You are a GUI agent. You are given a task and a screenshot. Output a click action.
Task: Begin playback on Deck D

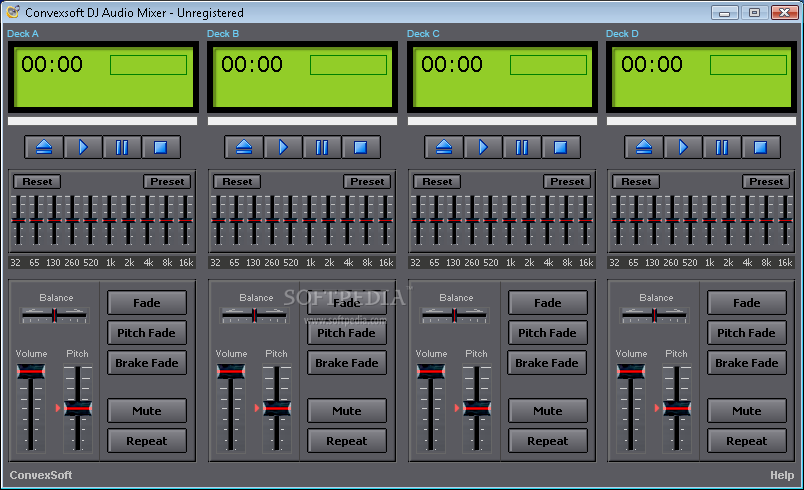pos(683,148)
